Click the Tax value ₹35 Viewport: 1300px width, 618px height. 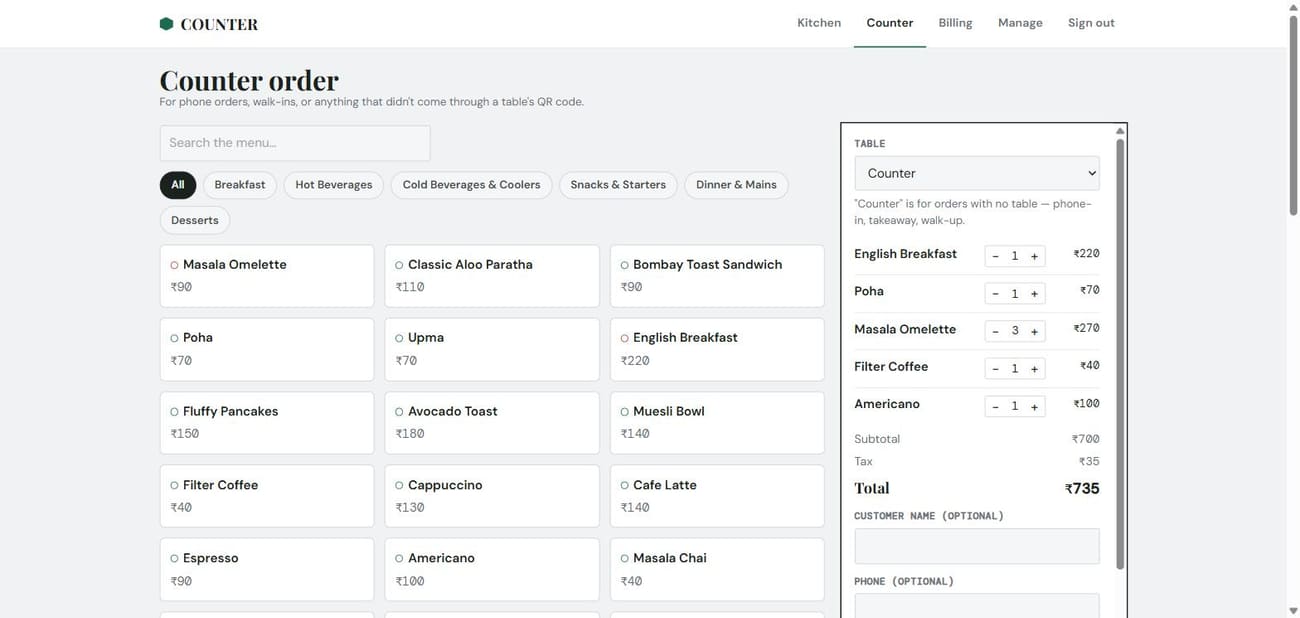click(1089, 462)
